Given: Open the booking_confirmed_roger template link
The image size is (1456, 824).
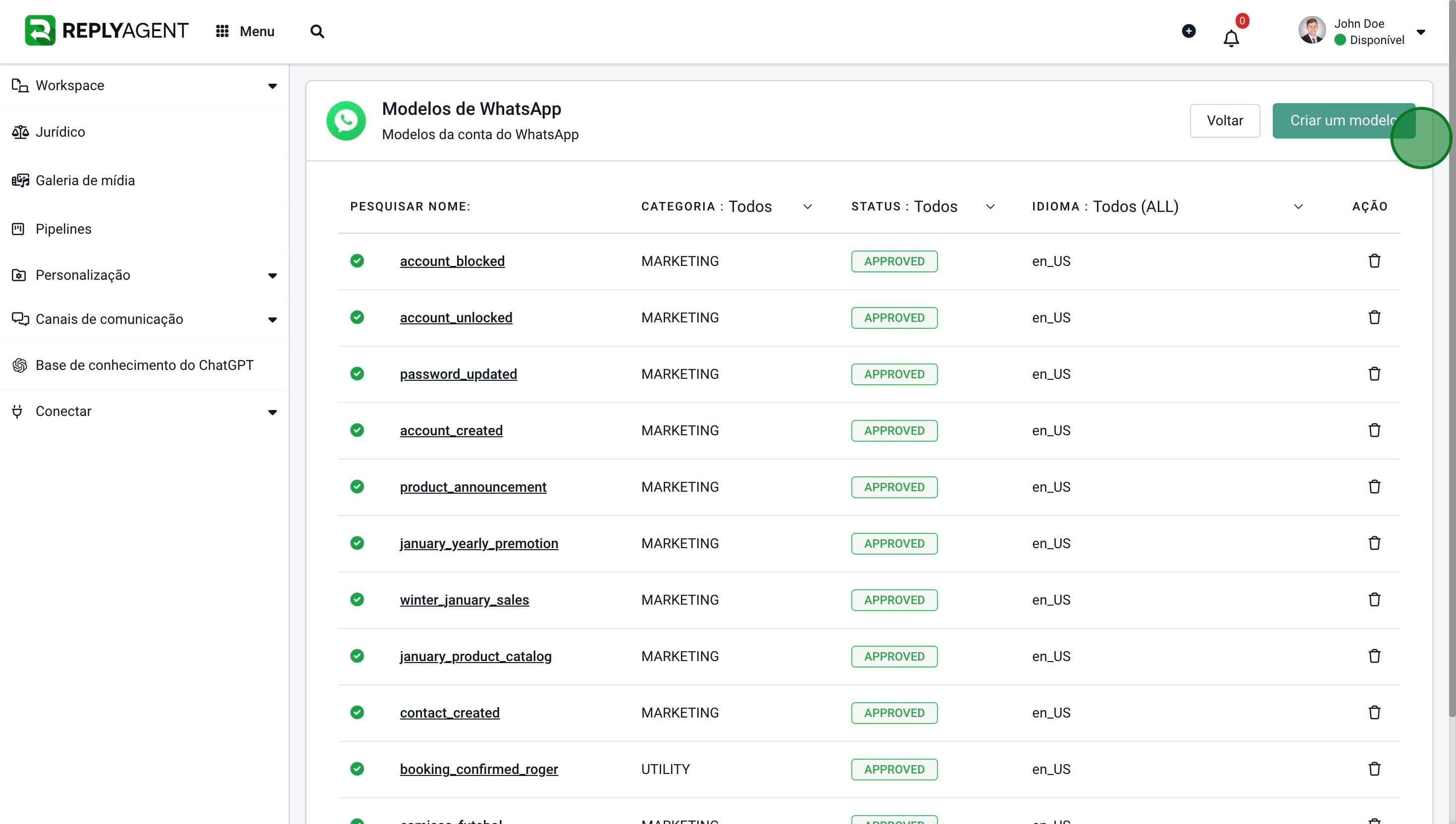Looking at the screenshot, I should pos(479,770).
